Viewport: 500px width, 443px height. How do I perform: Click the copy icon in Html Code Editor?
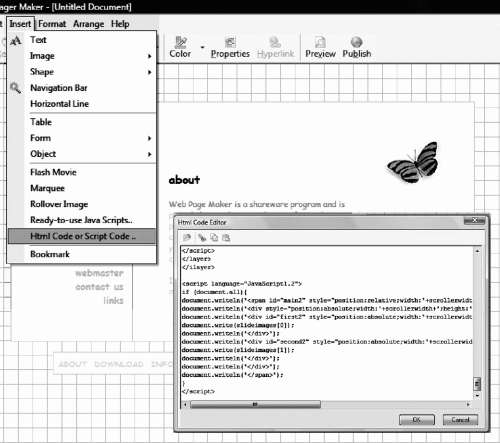tap(214, 237)
